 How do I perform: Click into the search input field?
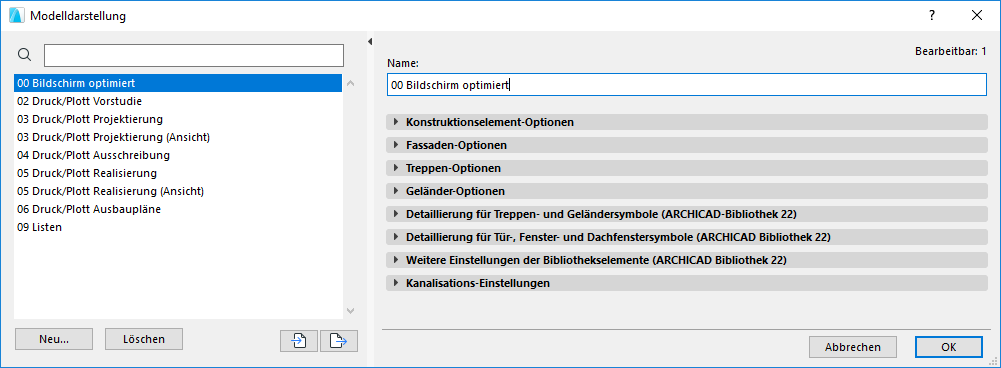194,56
